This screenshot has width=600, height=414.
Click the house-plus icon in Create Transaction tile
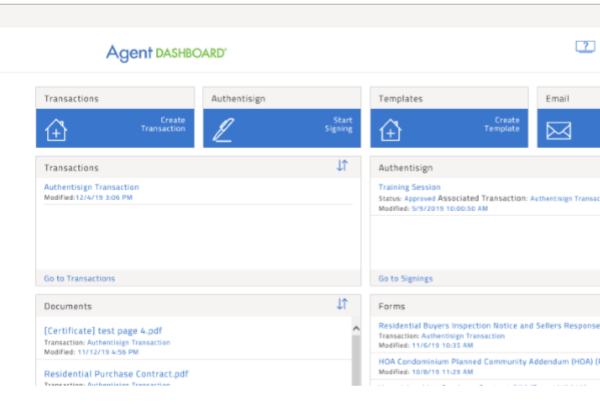[x=56, y=130]
